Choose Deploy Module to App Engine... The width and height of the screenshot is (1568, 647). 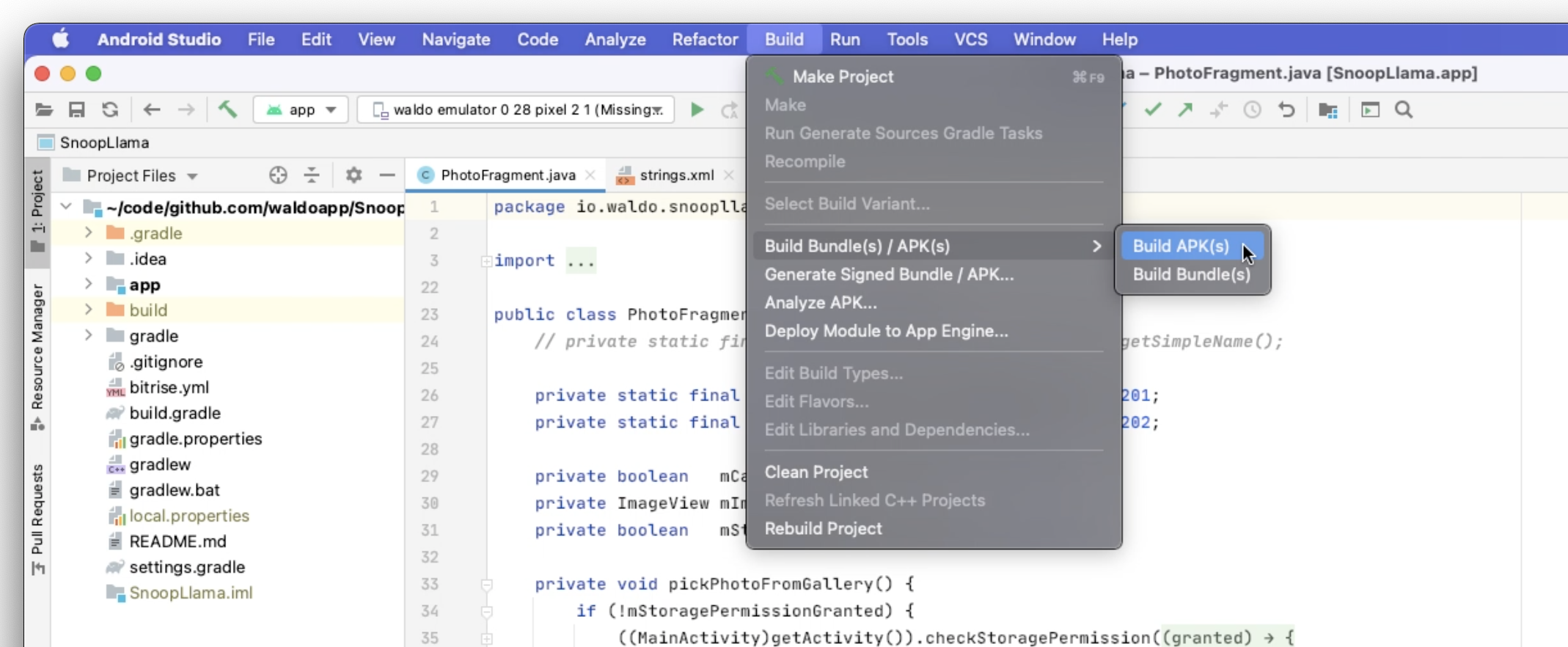934,331
